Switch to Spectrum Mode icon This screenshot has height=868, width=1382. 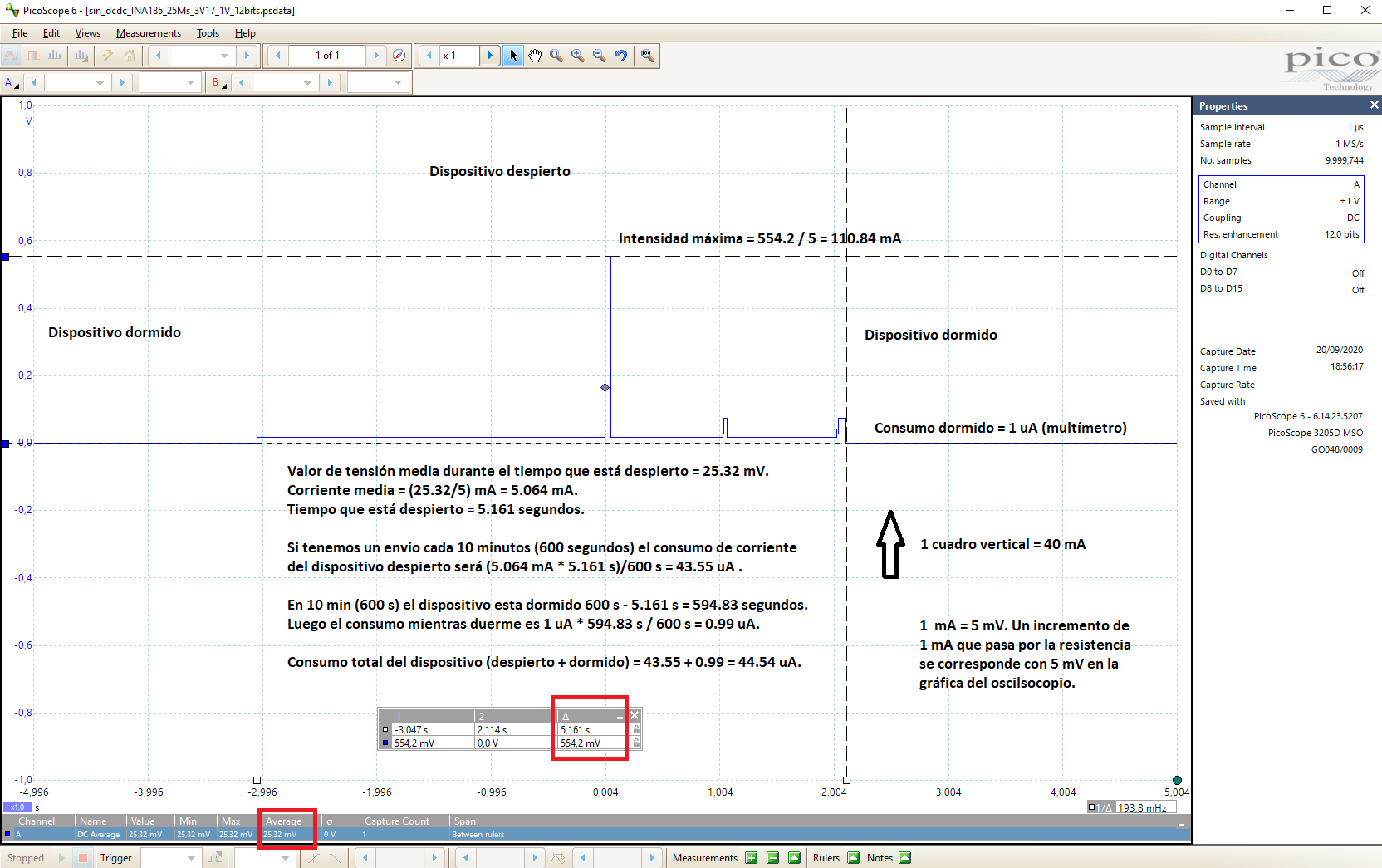[55, 56]
